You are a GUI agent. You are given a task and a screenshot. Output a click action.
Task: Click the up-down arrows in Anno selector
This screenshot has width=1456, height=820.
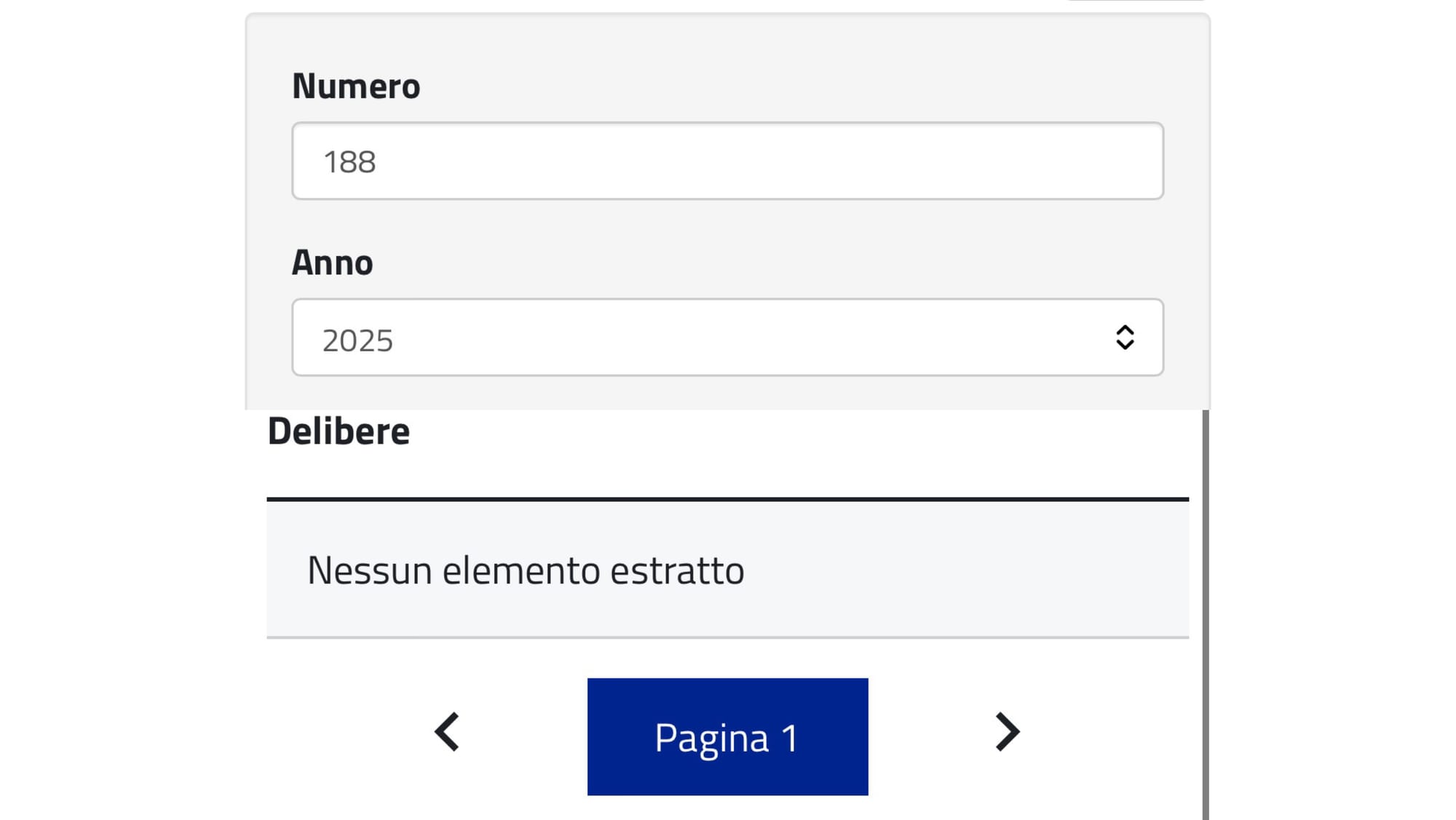click(1125, 338)
